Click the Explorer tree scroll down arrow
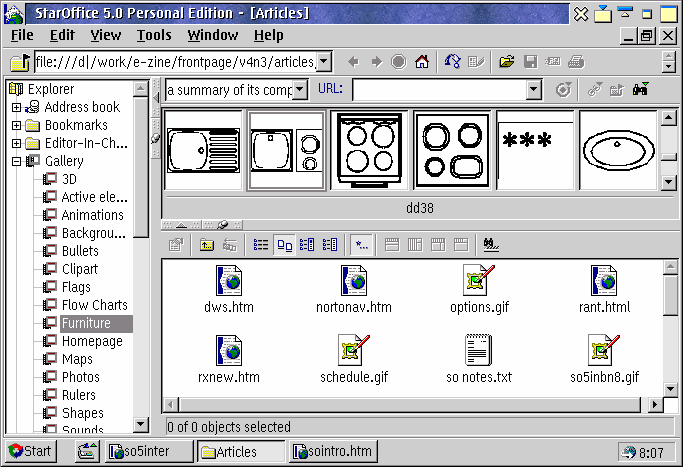683x467 pixels. click(x=141, y=423)
